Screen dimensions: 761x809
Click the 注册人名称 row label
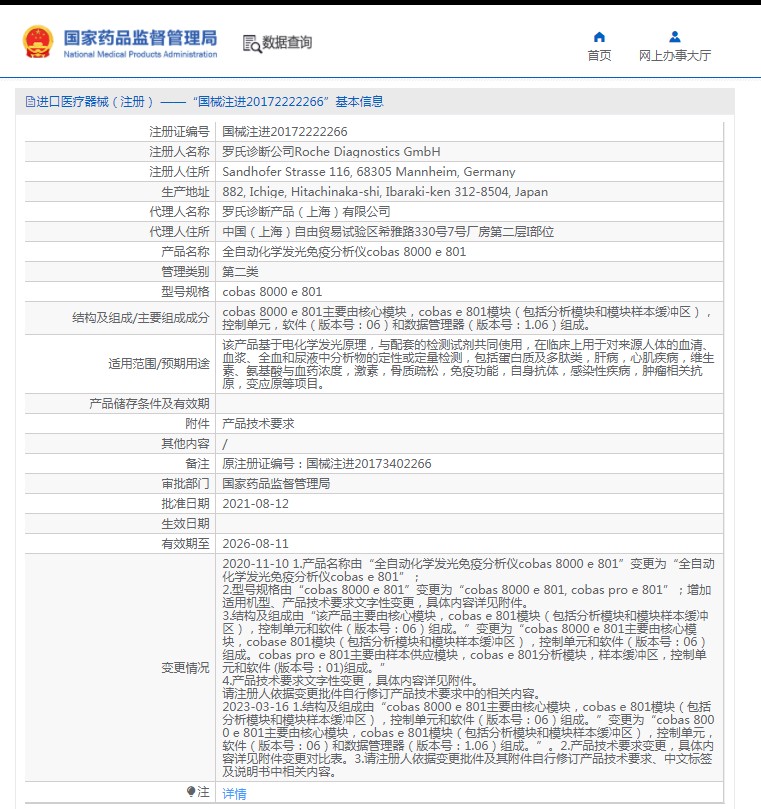click(x=179, y=152)
